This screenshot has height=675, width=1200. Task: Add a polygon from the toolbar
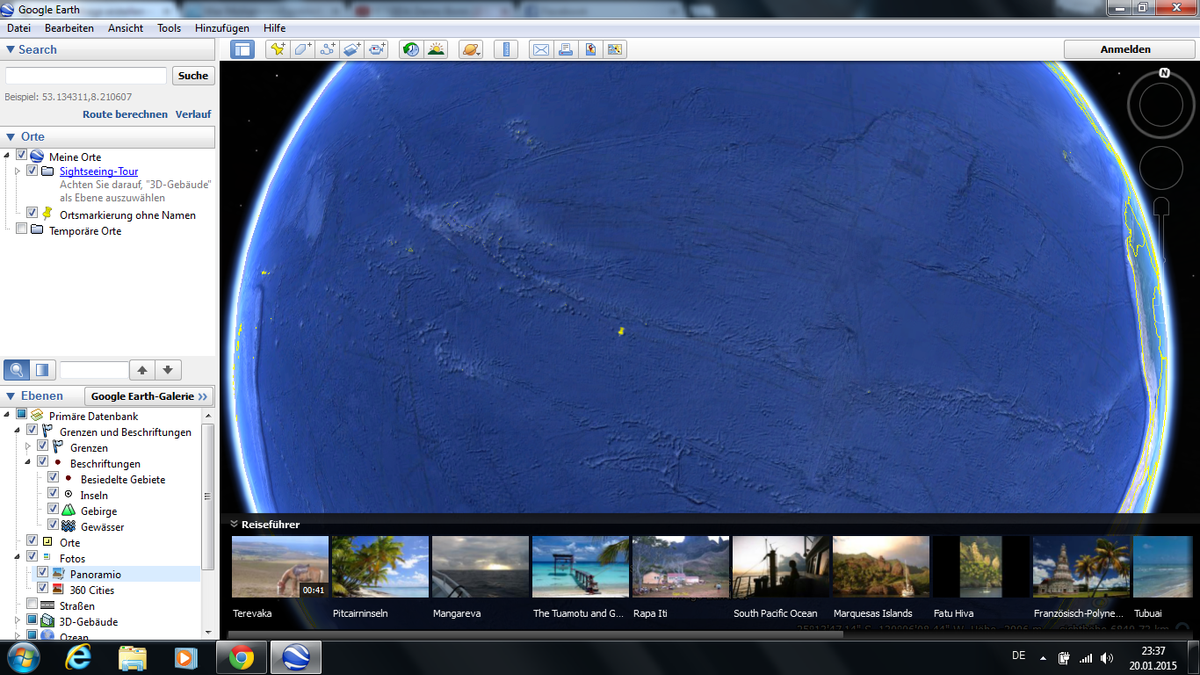click(303, 49)
